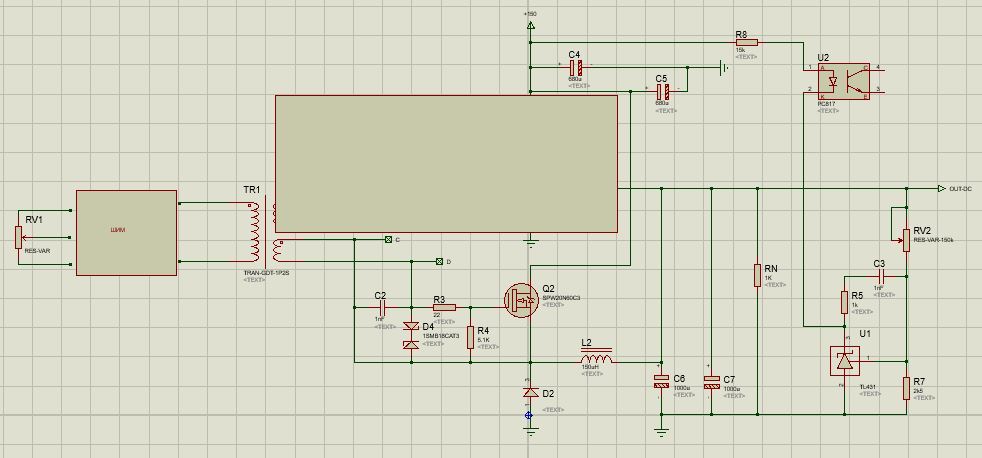The height and width of the screenshot is (458, 982).
Task: Click resistor R8 symbol
Action: click(747, 43)
